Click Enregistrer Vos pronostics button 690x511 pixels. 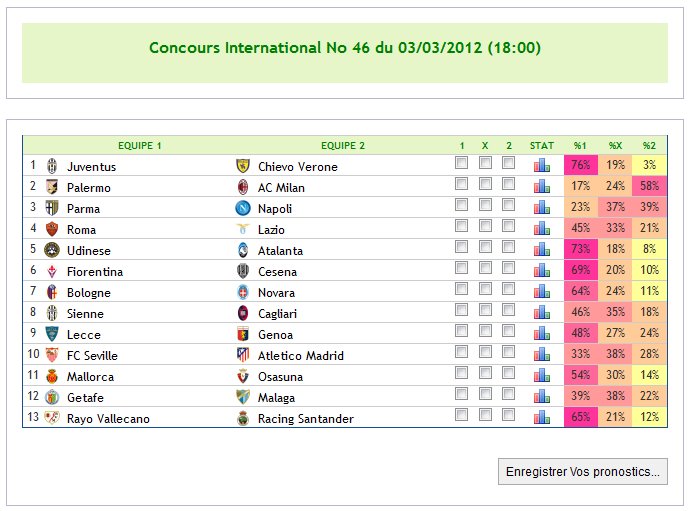click(583, 471)
